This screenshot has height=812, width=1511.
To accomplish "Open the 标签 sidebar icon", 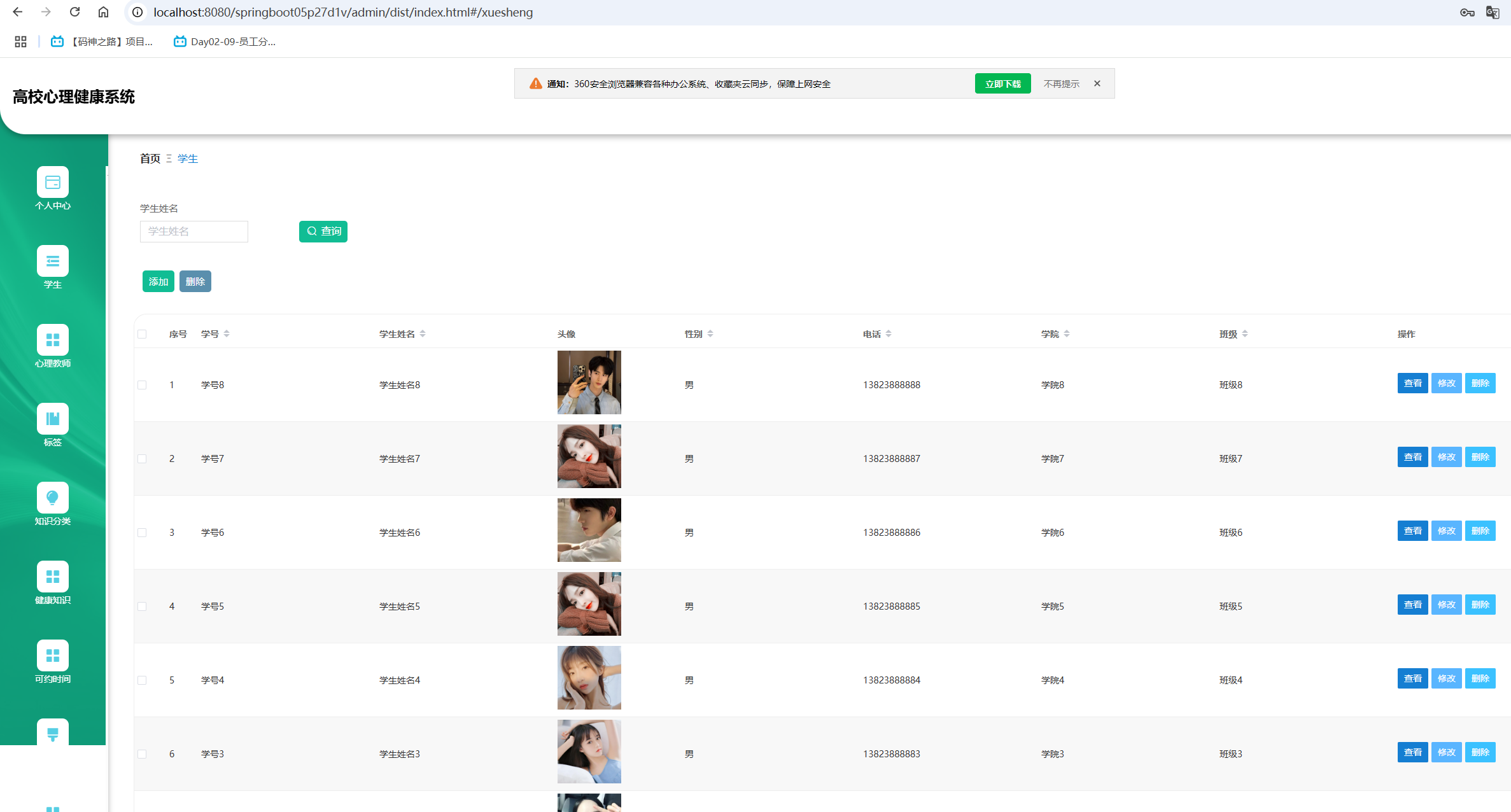I will tap(53, 419).
